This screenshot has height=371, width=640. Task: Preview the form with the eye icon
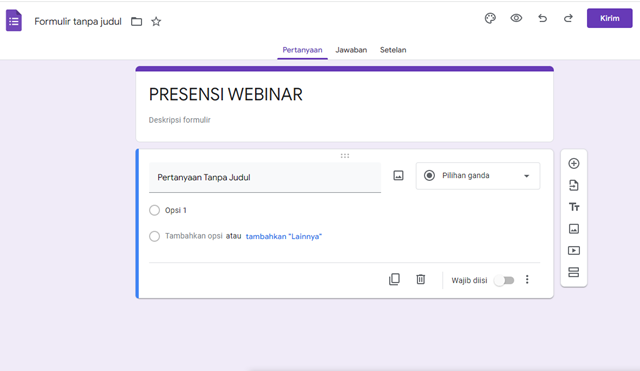pos(516,18)
